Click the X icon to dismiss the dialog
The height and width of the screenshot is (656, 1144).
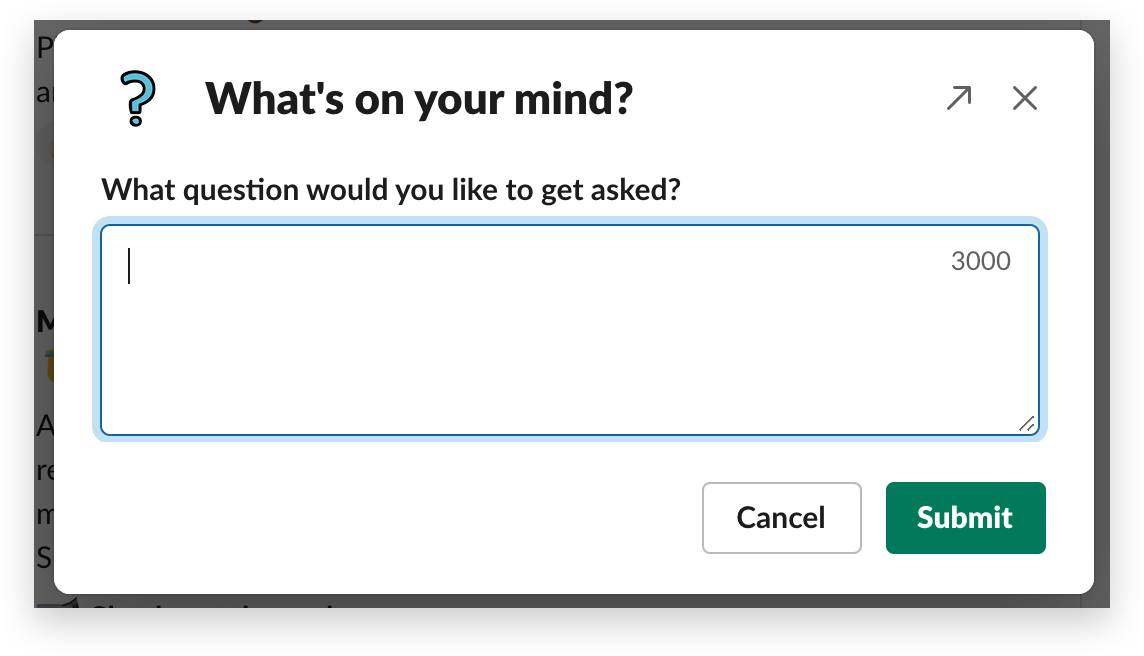1024,98
